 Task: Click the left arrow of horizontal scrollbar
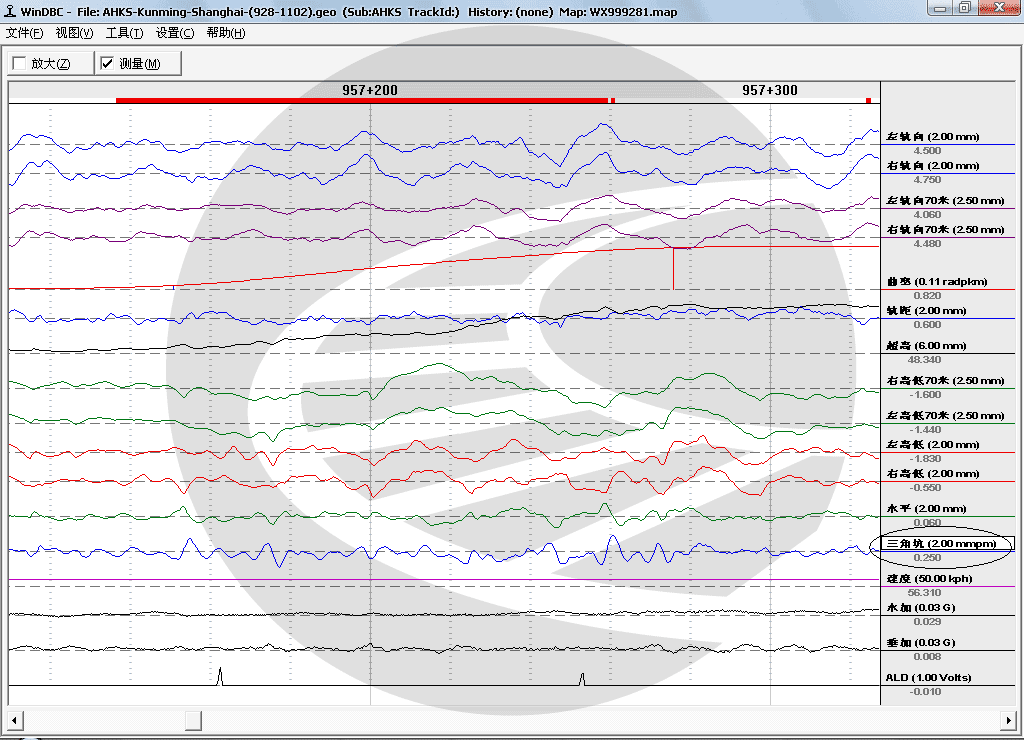point(14,720)
